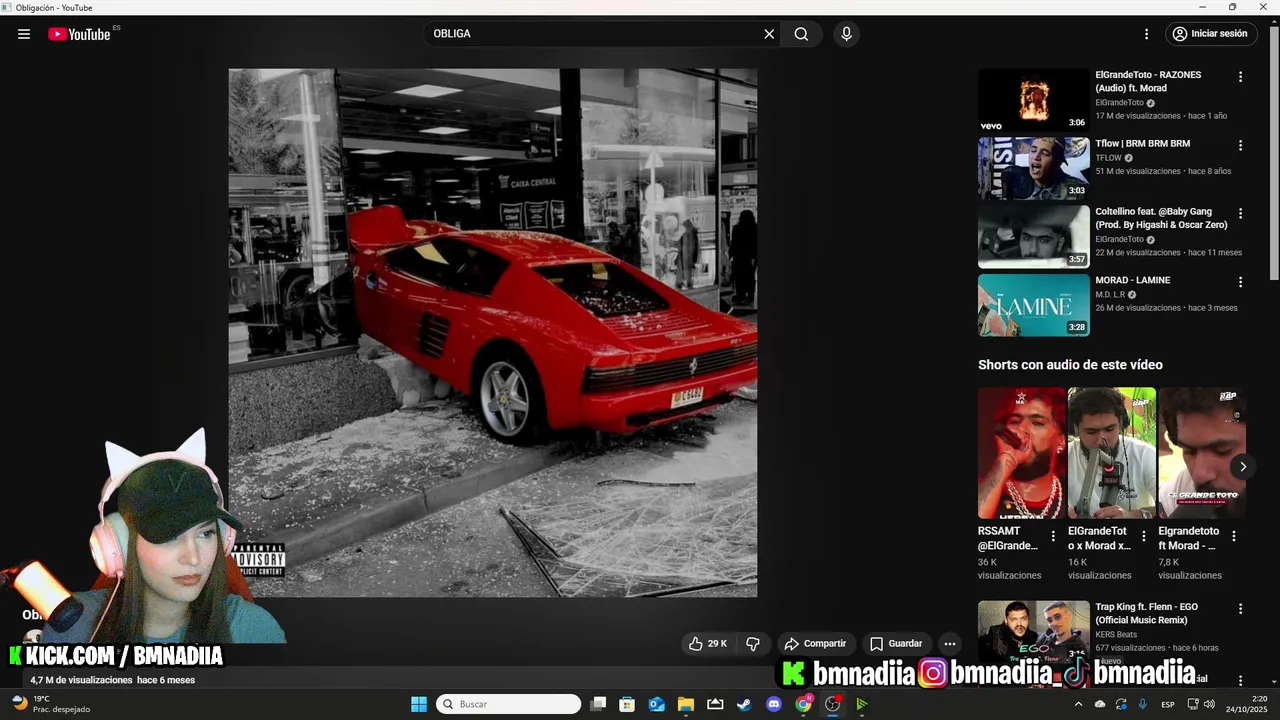Viewport: 1280px width, 720px height.
Task: Go to the YouTube home logo
Action: pyautogui.click(x=79, y=34)
